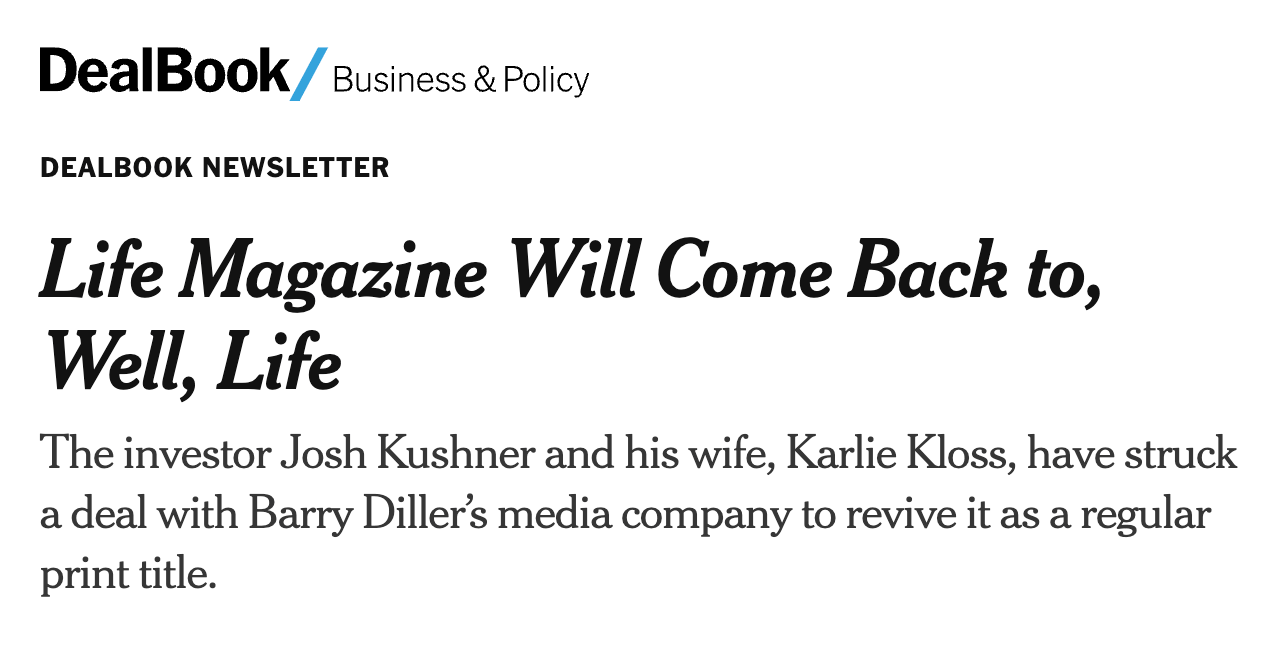Image resolution: width=1288 pixels, height=652 pixels.
Task: Click the 'Well, Life' headline line
Action: tap(191, 362)
